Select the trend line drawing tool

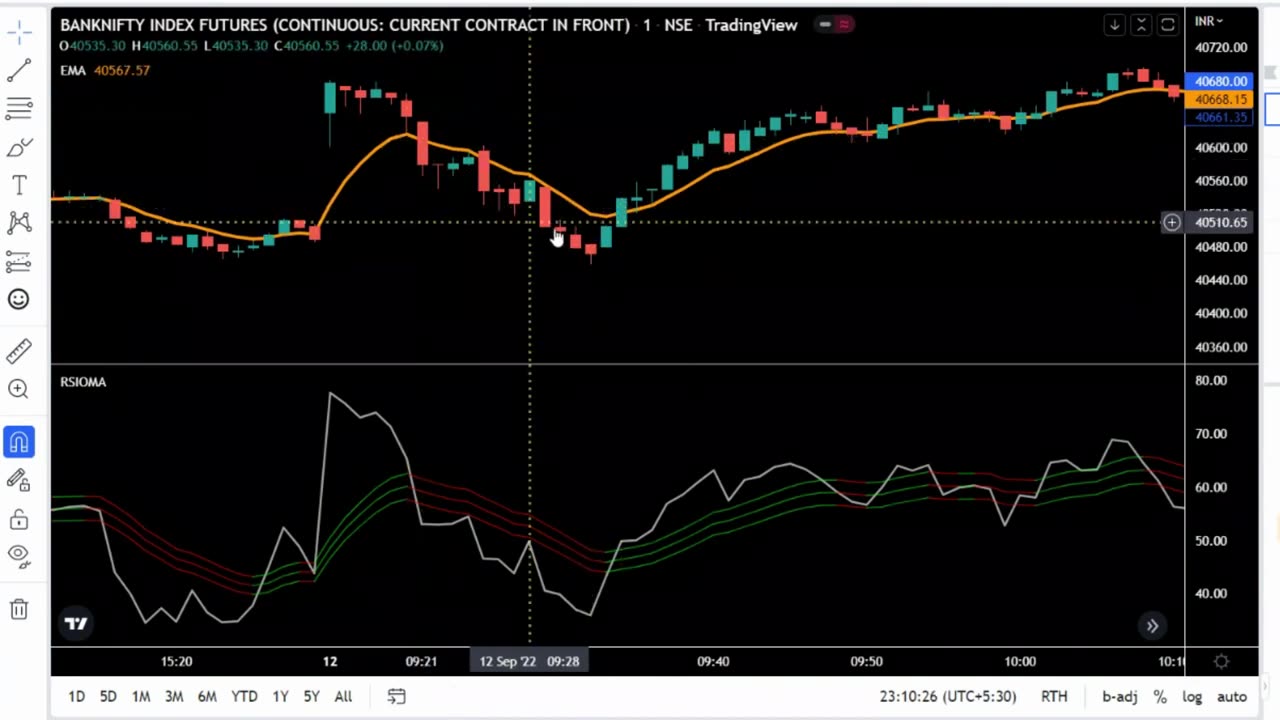pos(19,70)
